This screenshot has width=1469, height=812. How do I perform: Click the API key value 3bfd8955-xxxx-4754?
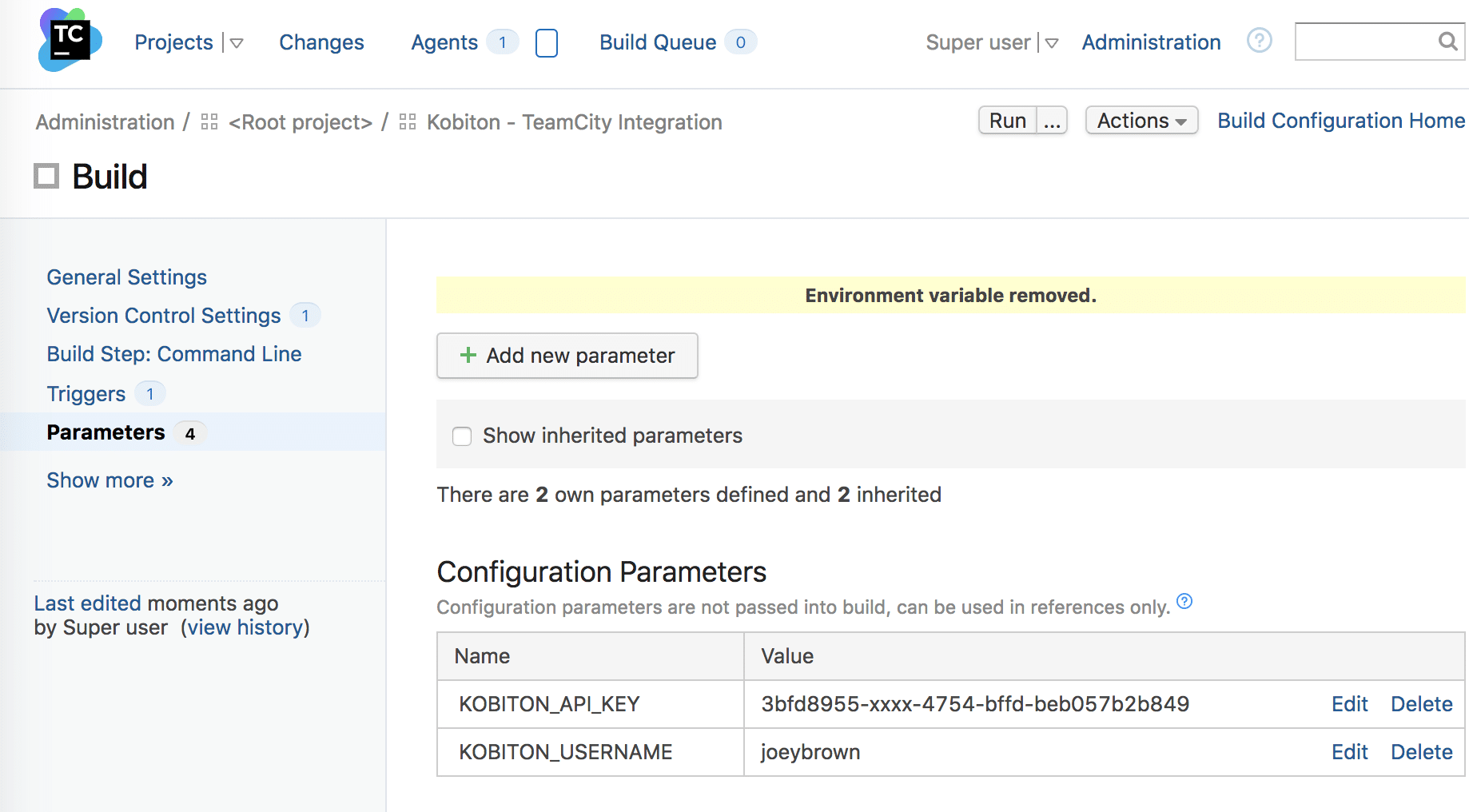pyautogui.click(x=975, y=704)
